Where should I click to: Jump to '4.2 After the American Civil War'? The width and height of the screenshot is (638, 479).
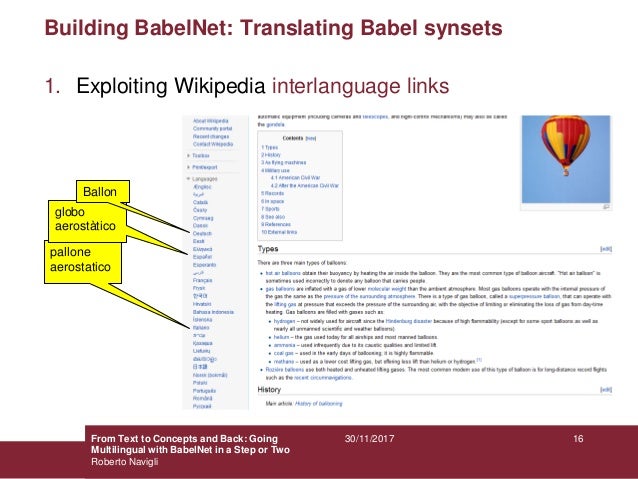coord(305,186)
